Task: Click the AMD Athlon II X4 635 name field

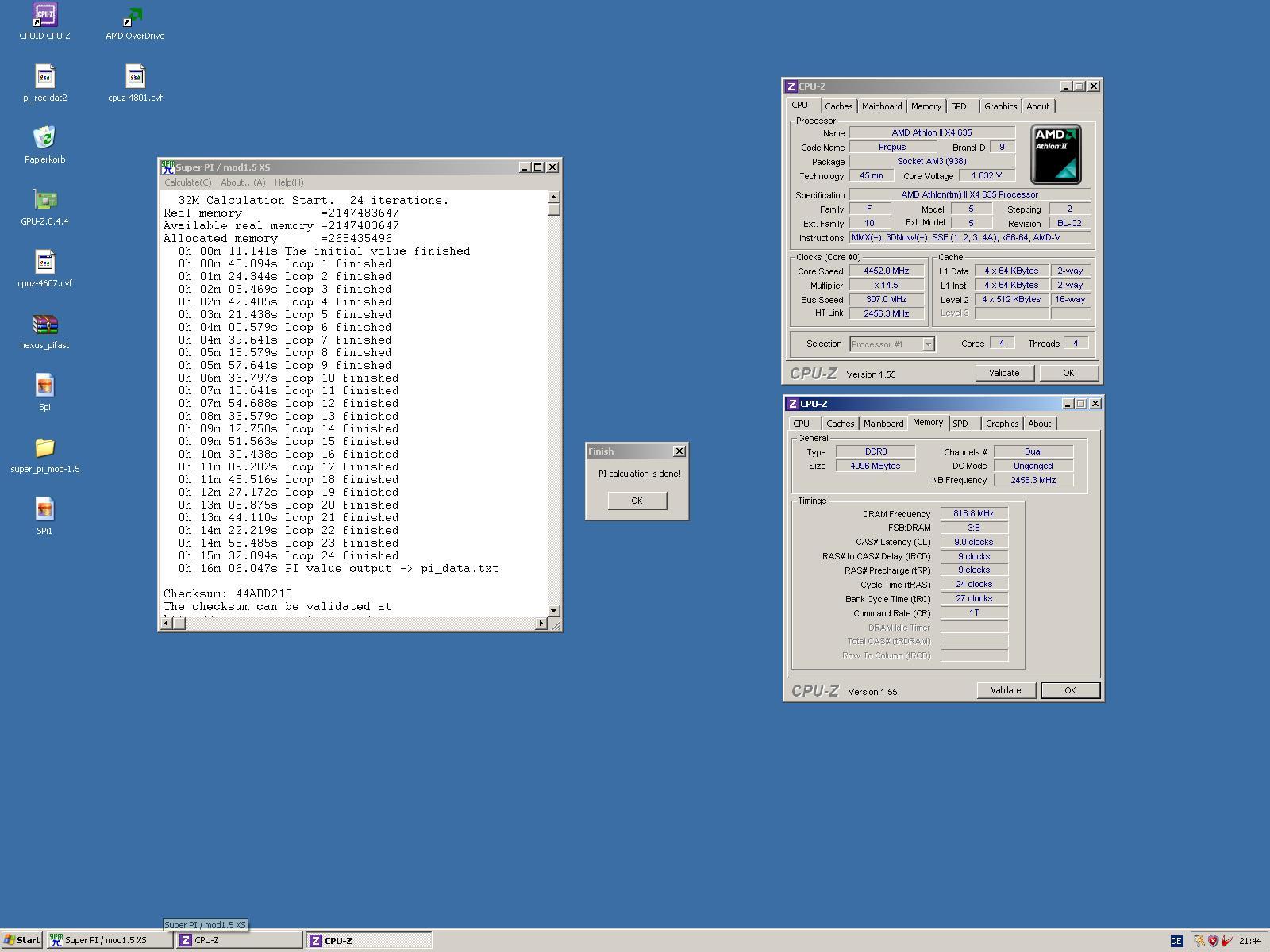Action: point(932,132)
